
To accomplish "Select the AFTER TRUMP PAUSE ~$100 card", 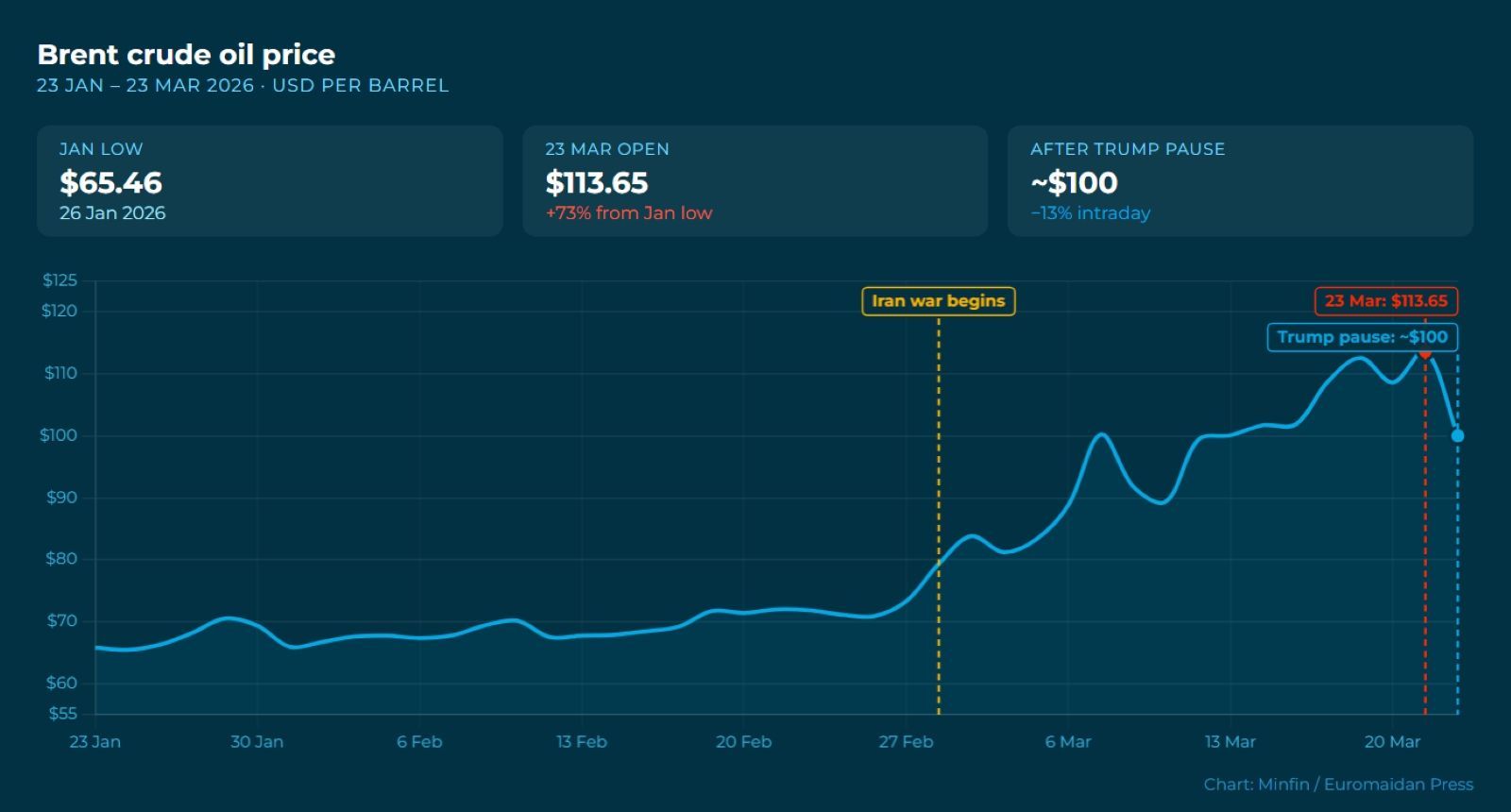I will (1240, 180).
